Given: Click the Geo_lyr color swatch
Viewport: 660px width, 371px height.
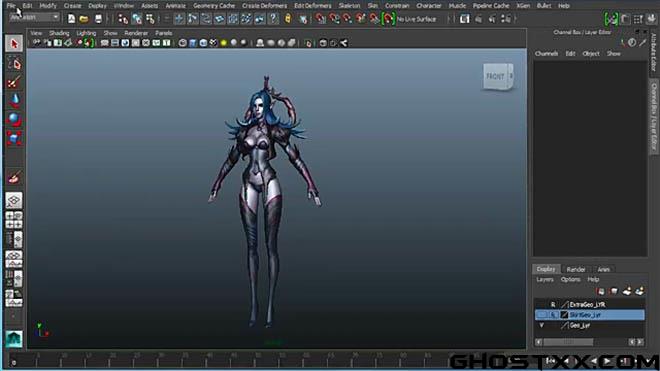Looking at the screenshot, I should tap(564, 326).
